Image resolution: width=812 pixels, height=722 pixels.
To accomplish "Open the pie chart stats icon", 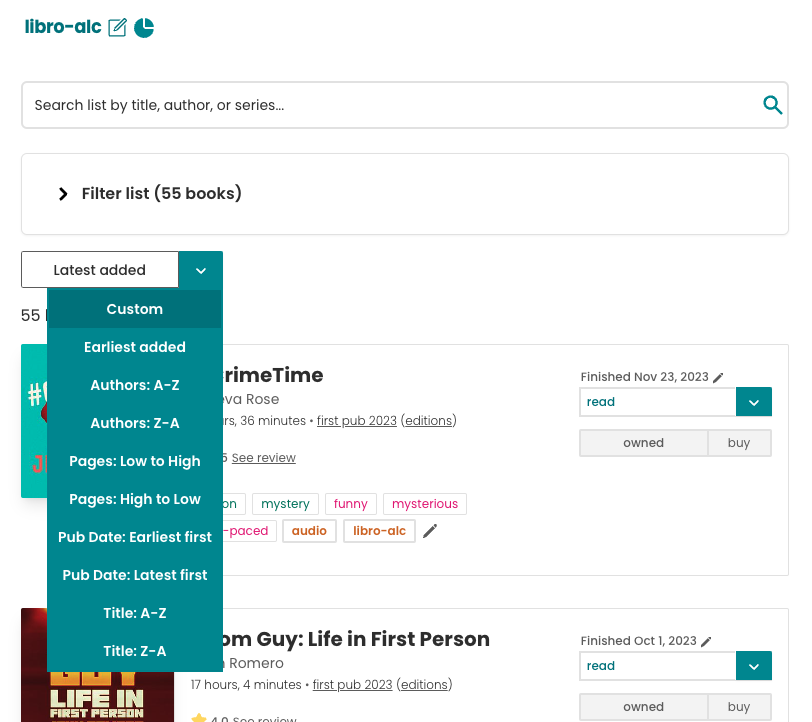I will 144,27.
